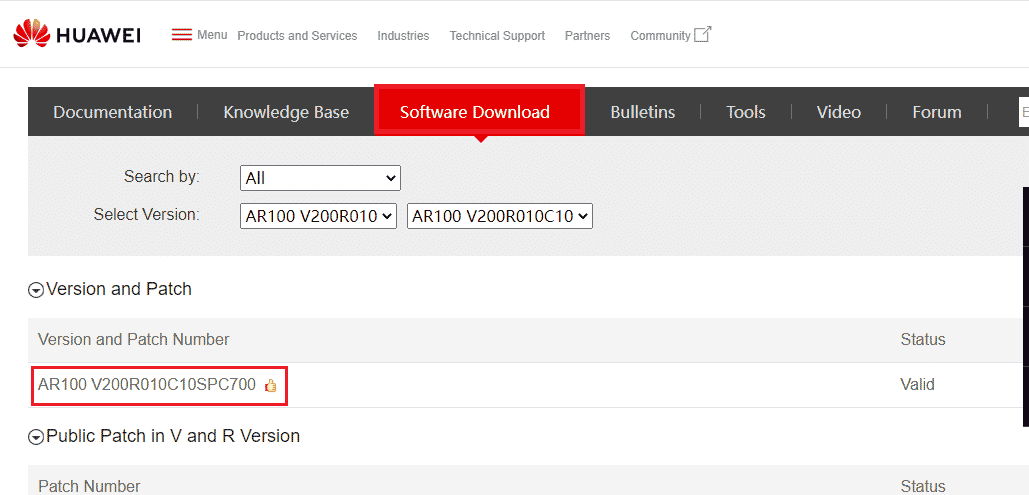Open the Community link
The height and width of the screenshot is (495, 1029).
pyautogui.click(x=660, y=35)
